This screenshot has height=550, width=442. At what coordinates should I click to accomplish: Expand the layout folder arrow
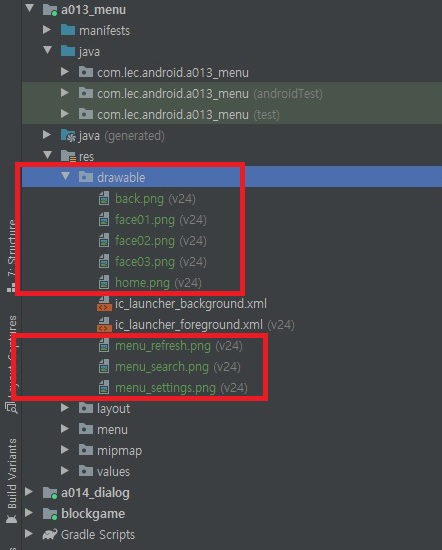tap(65, 408)
